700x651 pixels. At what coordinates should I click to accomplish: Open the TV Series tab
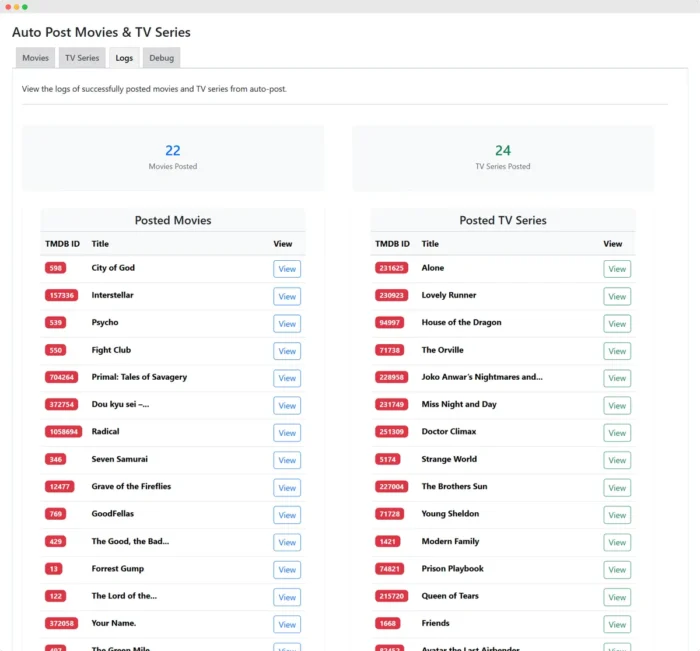tap(82, 58)
